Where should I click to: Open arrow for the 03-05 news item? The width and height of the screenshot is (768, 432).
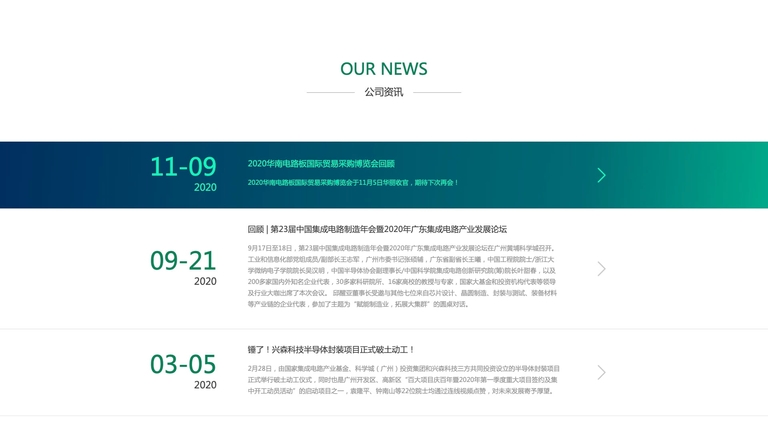[601, 373]
